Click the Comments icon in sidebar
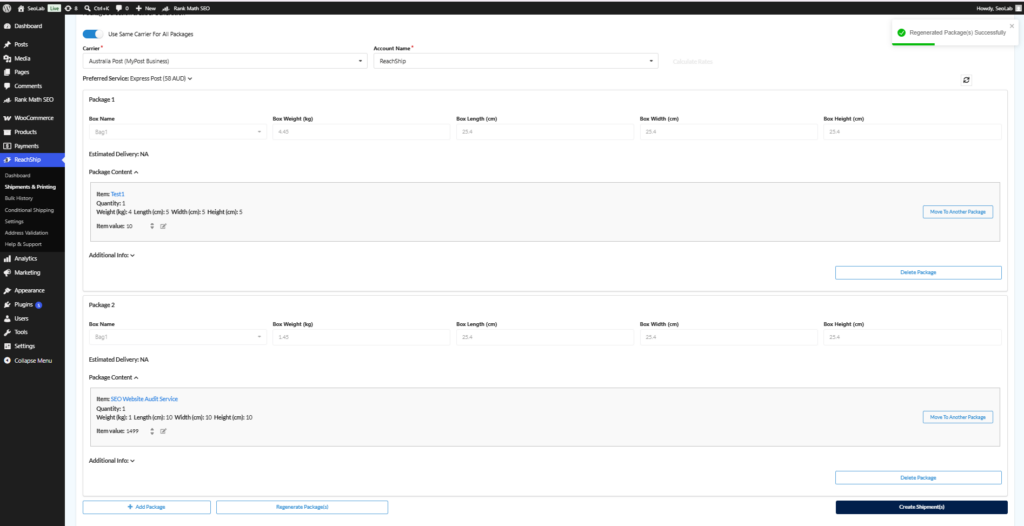This screenshot has height=526, width=1024. click(7, 86)
